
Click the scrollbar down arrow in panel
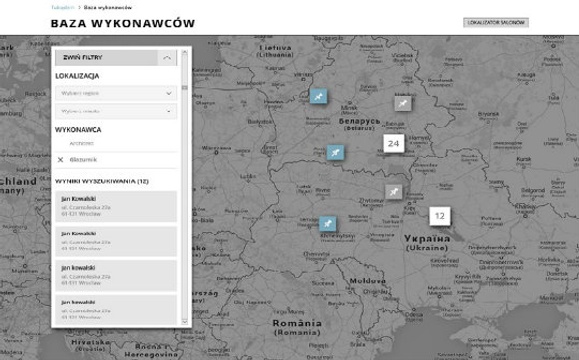(x=185, y=322)
